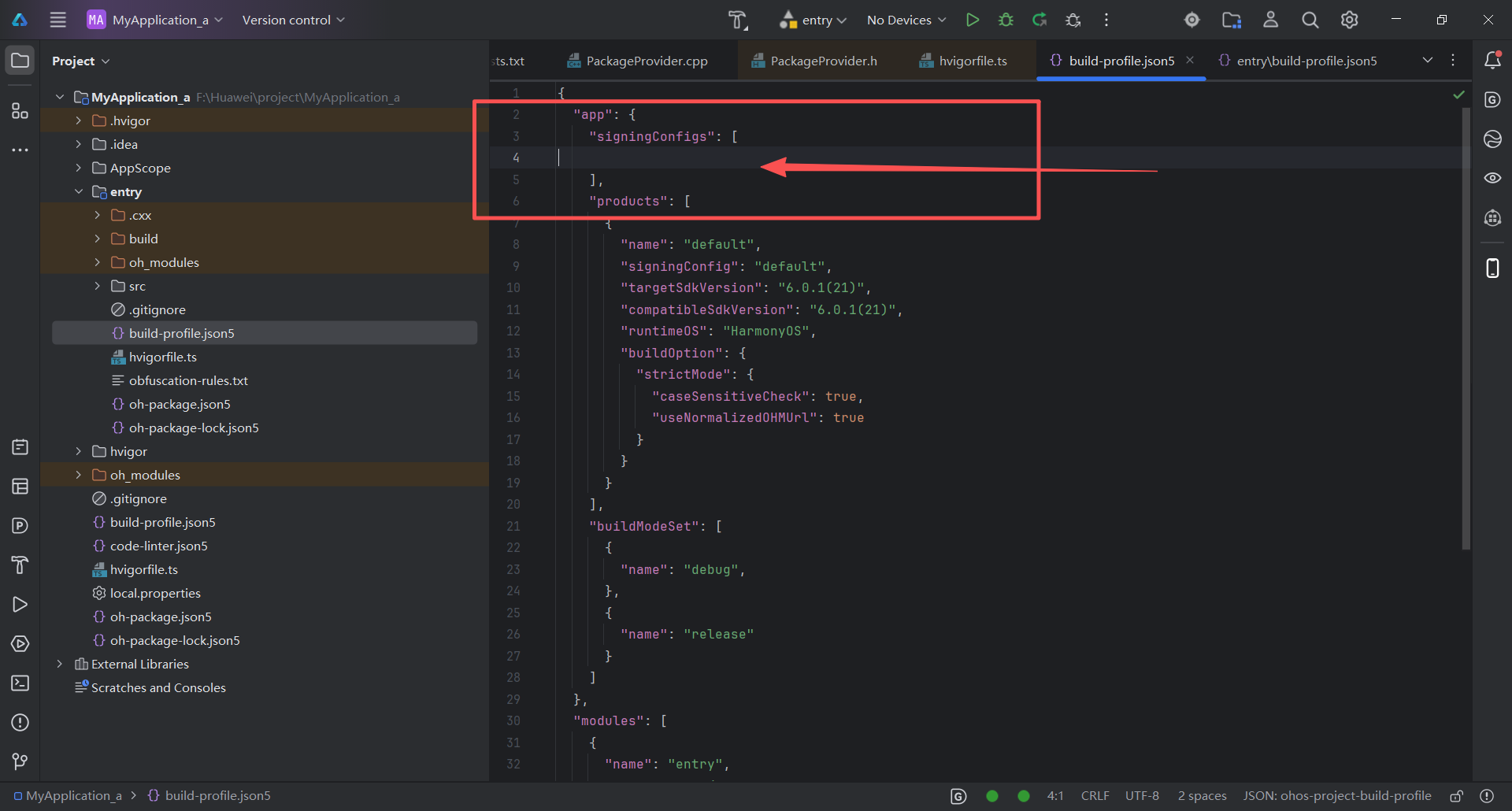Image resolution: width=1512 pixels, height=811 pixels.
Task: Open the No Devices dropdown
Action: point(905,20)
